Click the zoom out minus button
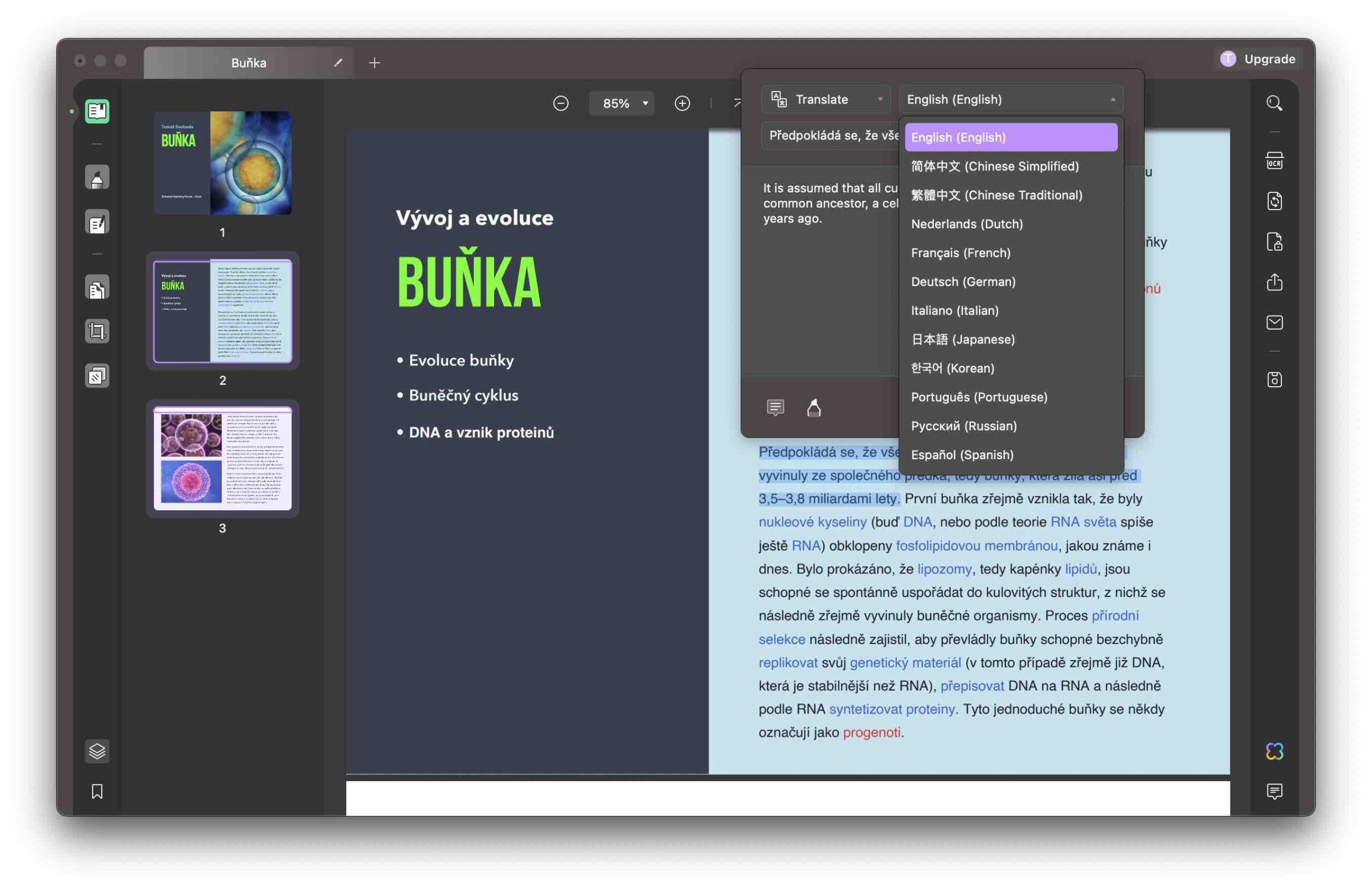The image size is (1372, 891). (x=561, y=103)
